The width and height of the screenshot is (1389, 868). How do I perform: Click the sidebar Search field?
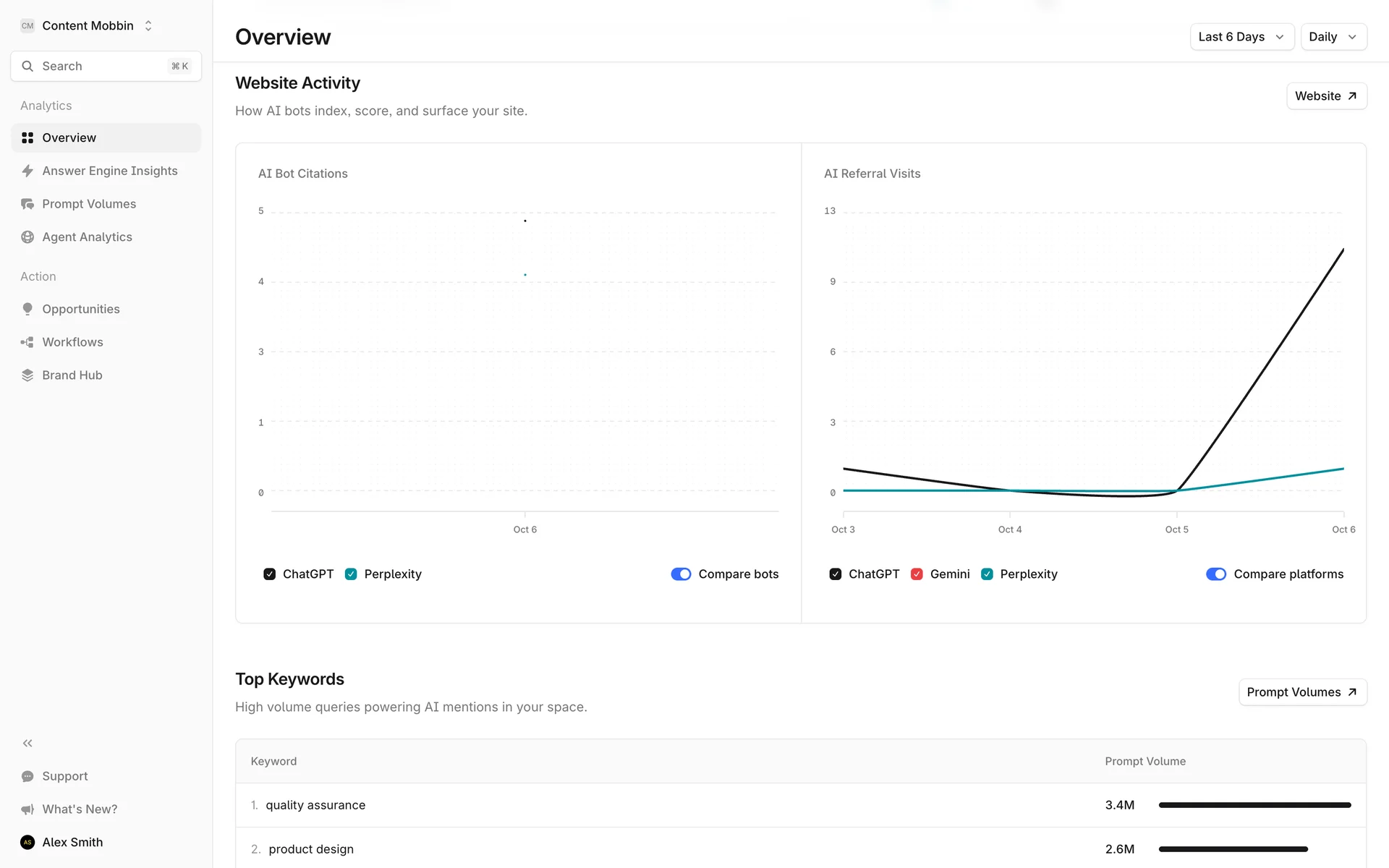106,67
